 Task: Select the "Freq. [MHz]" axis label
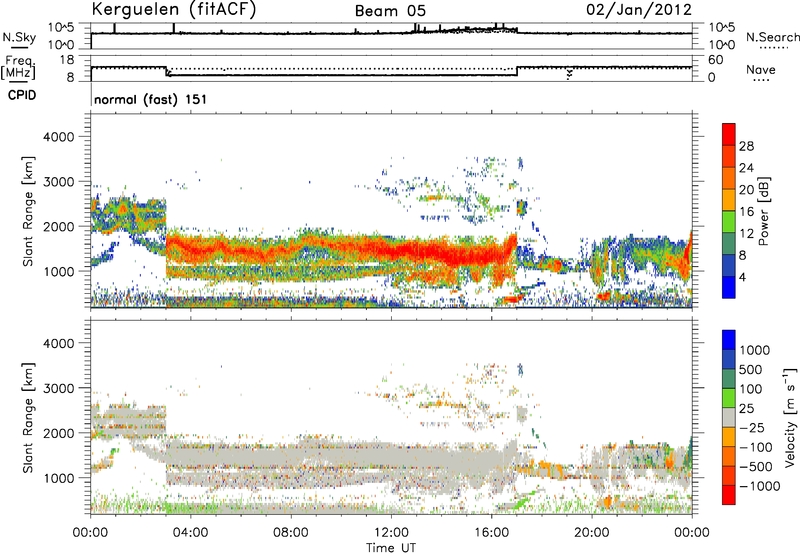19,68
